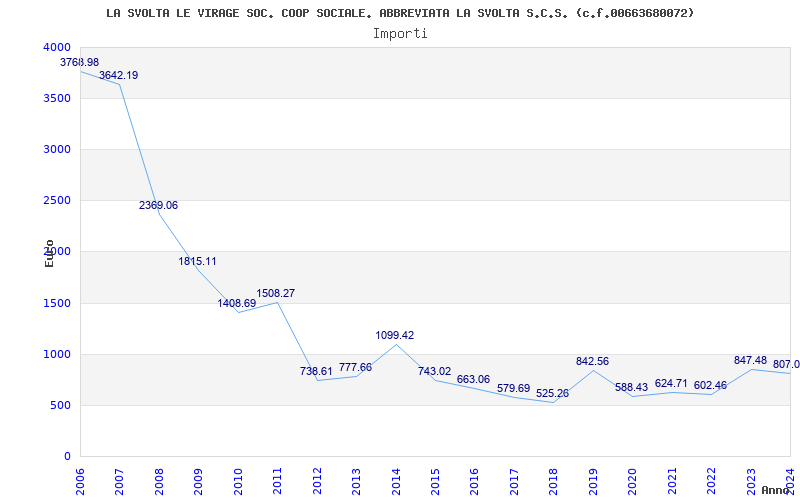The width and height of the screenshot is (800, 500).
Task: Click the Anno x-axis label
Action: point(776,490)
